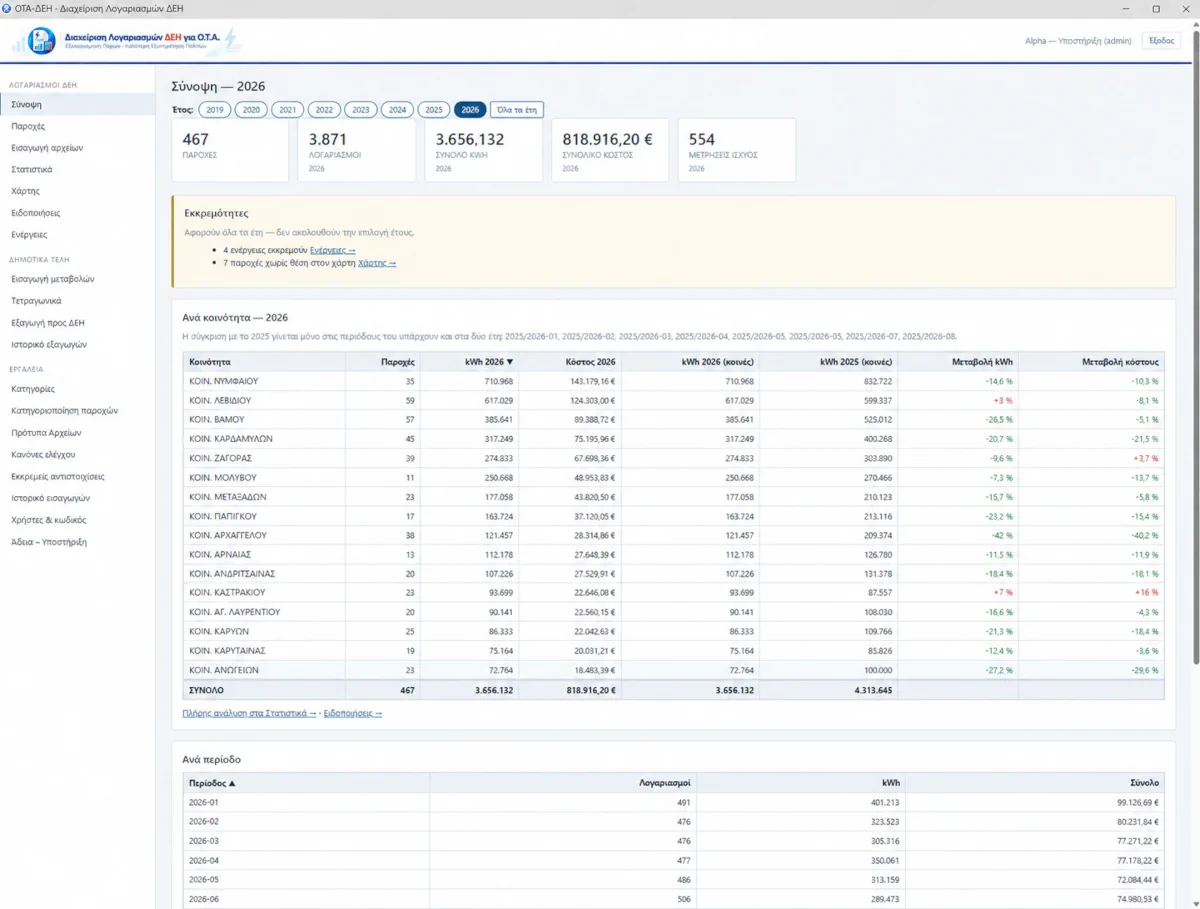
Task: Click the 2026-01 period row
Action: coord(673,802)
